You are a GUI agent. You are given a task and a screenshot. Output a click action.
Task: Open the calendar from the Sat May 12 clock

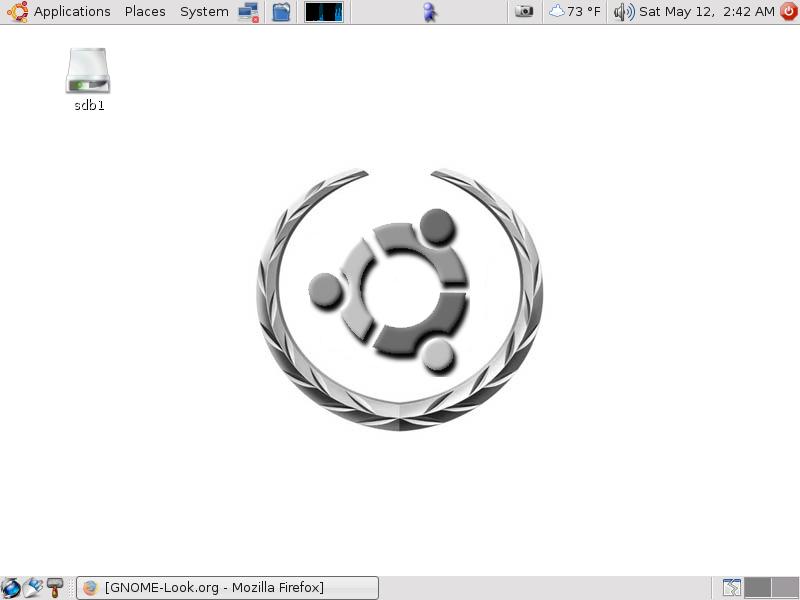pyautogui.click(x=707, y=11)
